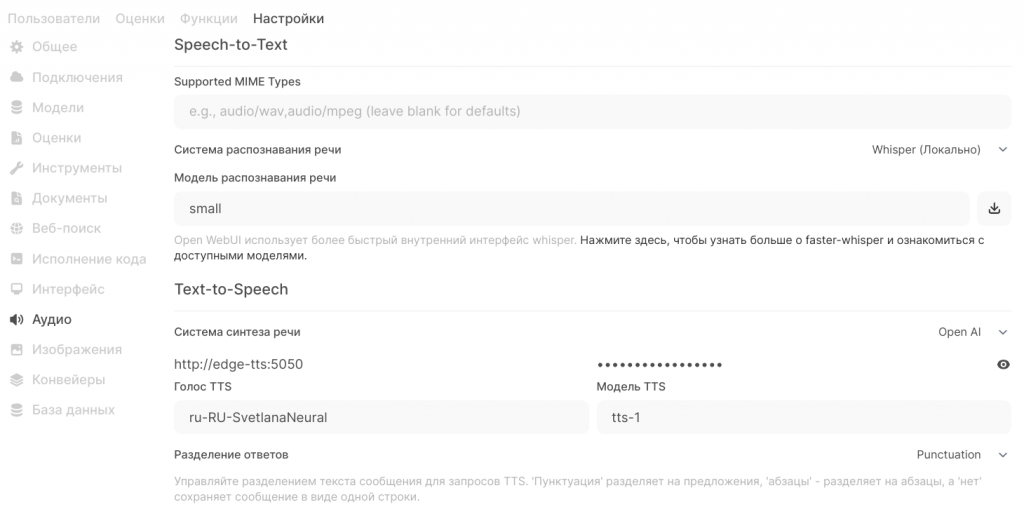Expand the Whisper (Локально) engine dropdown
Screen dimensions: 1024x509
[940, 150]
